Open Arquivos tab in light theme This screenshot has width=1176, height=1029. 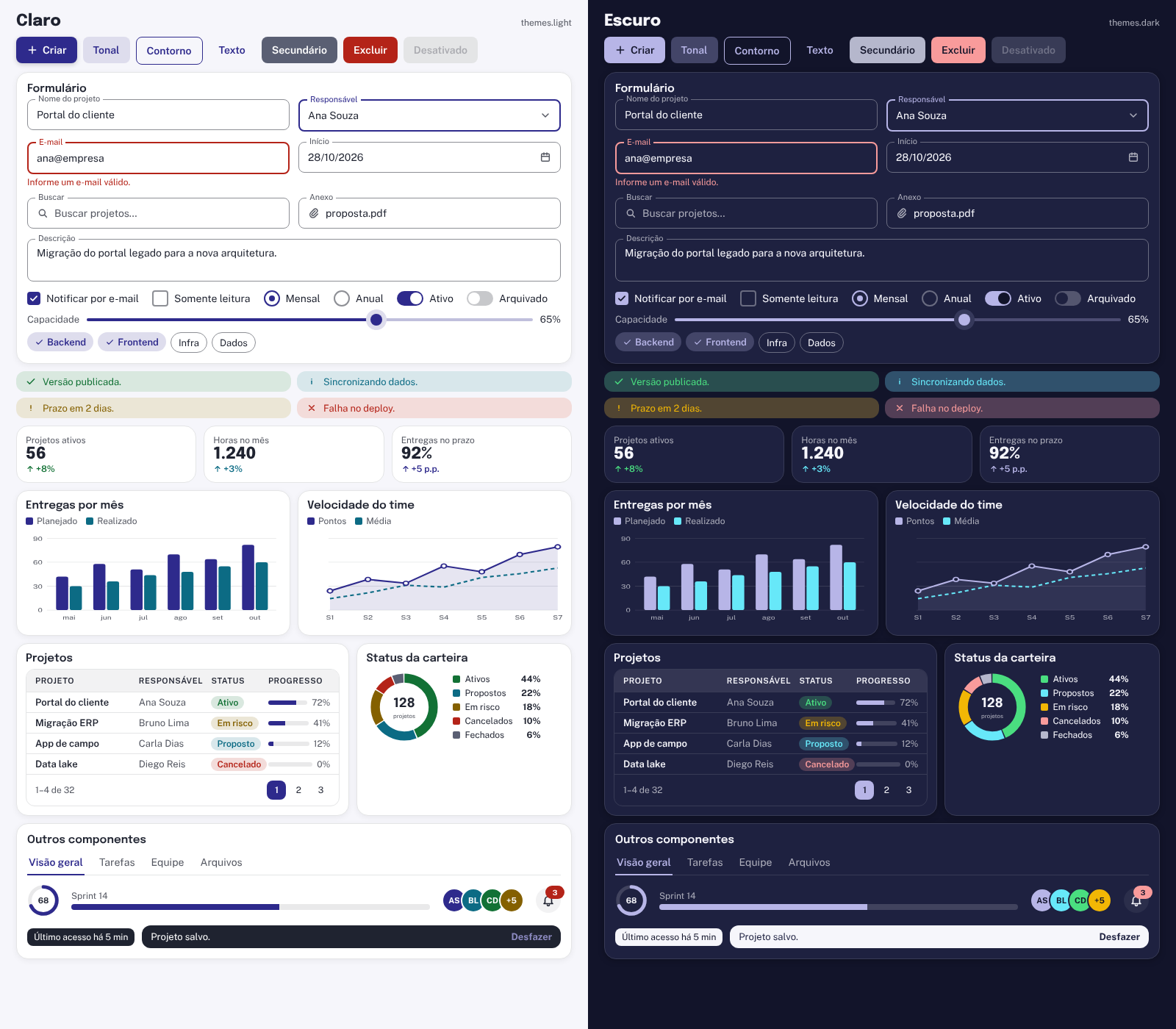(221, 862)
